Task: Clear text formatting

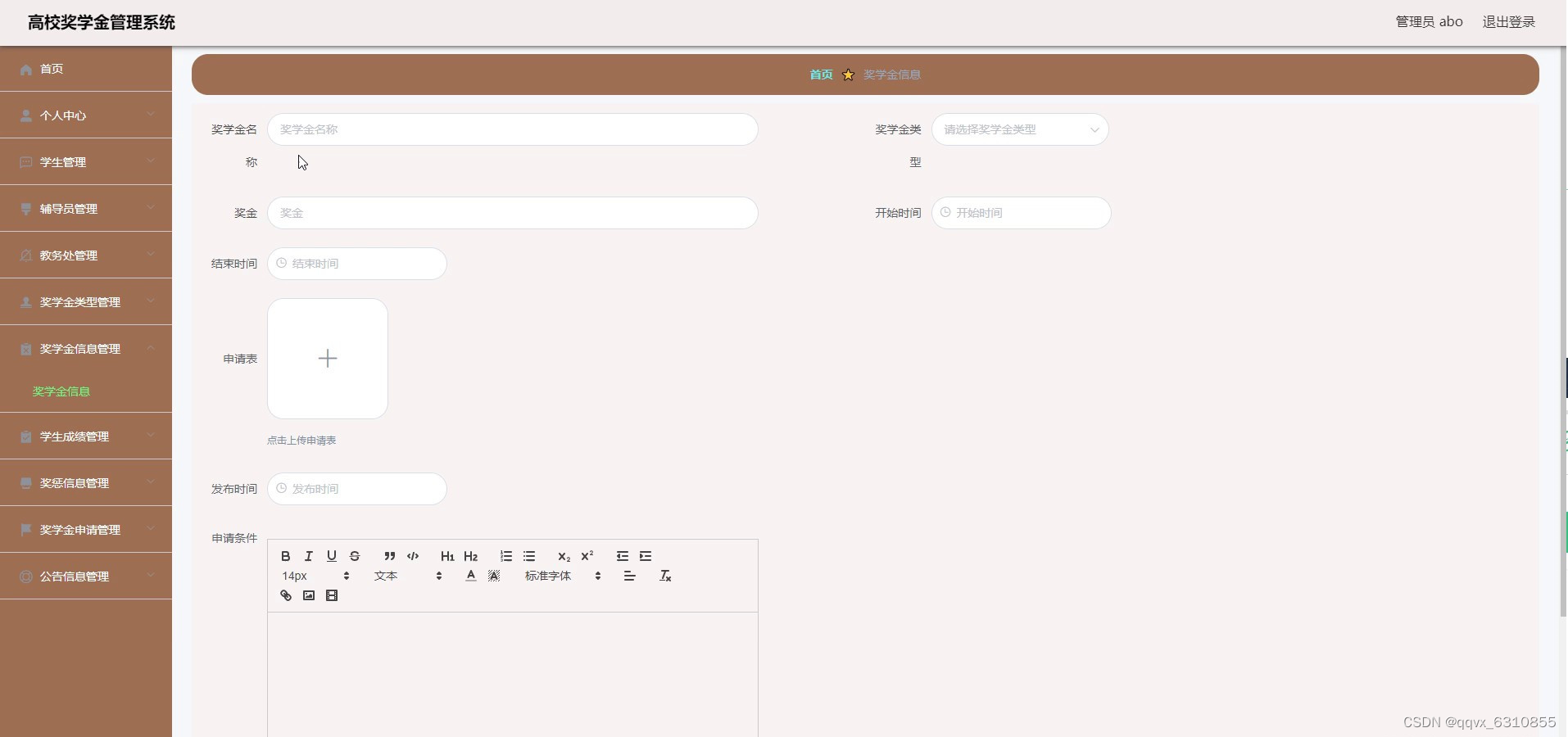Action: (665, 576)
